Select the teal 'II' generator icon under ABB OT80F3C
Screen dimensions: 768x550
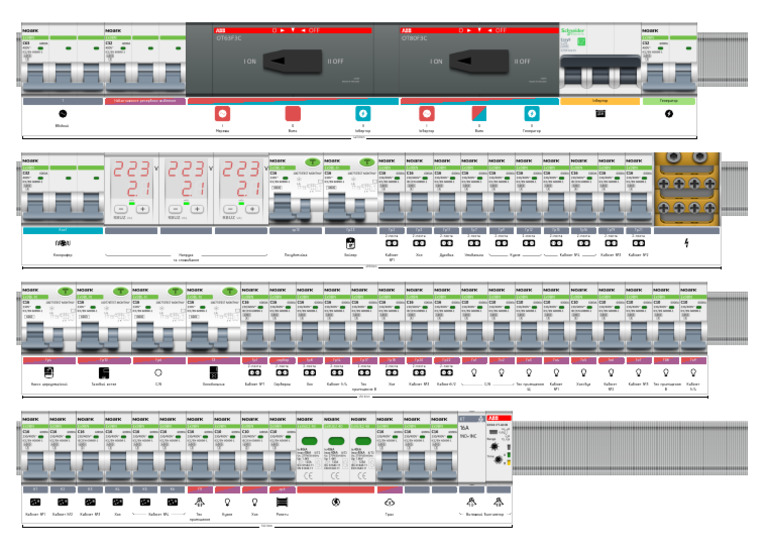[532, 114]
